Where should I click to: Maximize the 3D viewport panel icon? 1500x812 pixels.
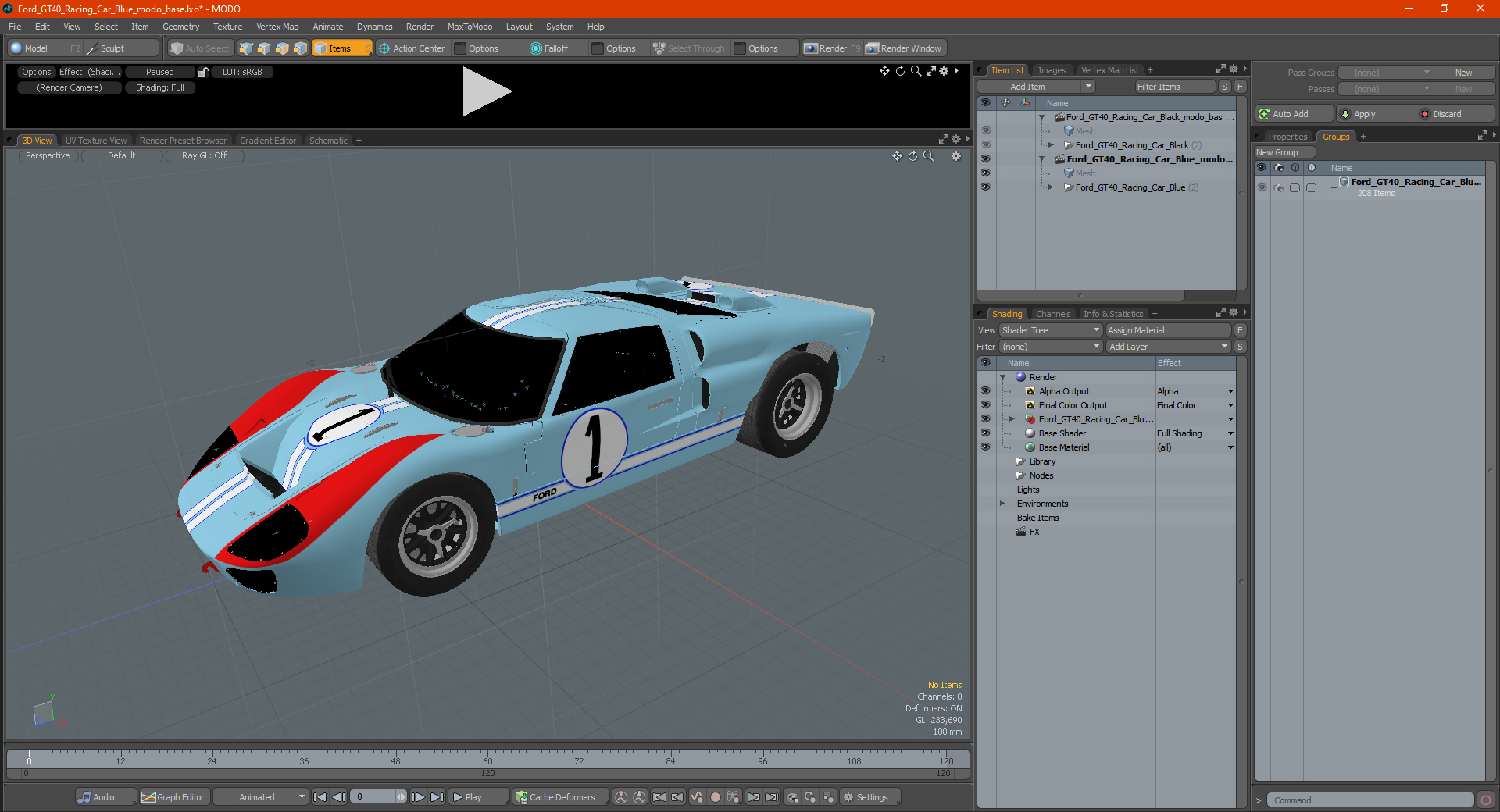point(944,140)
